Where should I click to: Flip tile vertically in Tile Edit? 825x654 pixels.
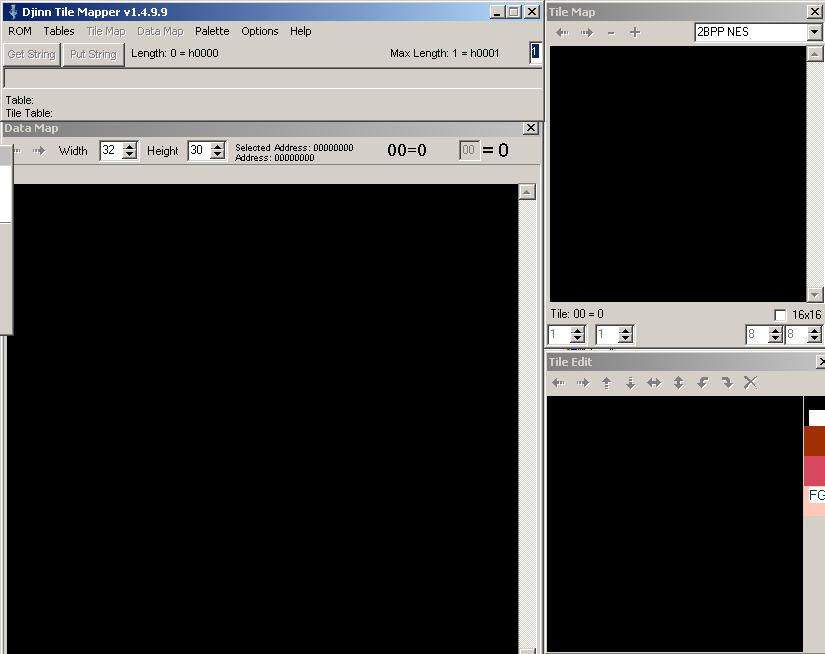click(x=679, y=383)
